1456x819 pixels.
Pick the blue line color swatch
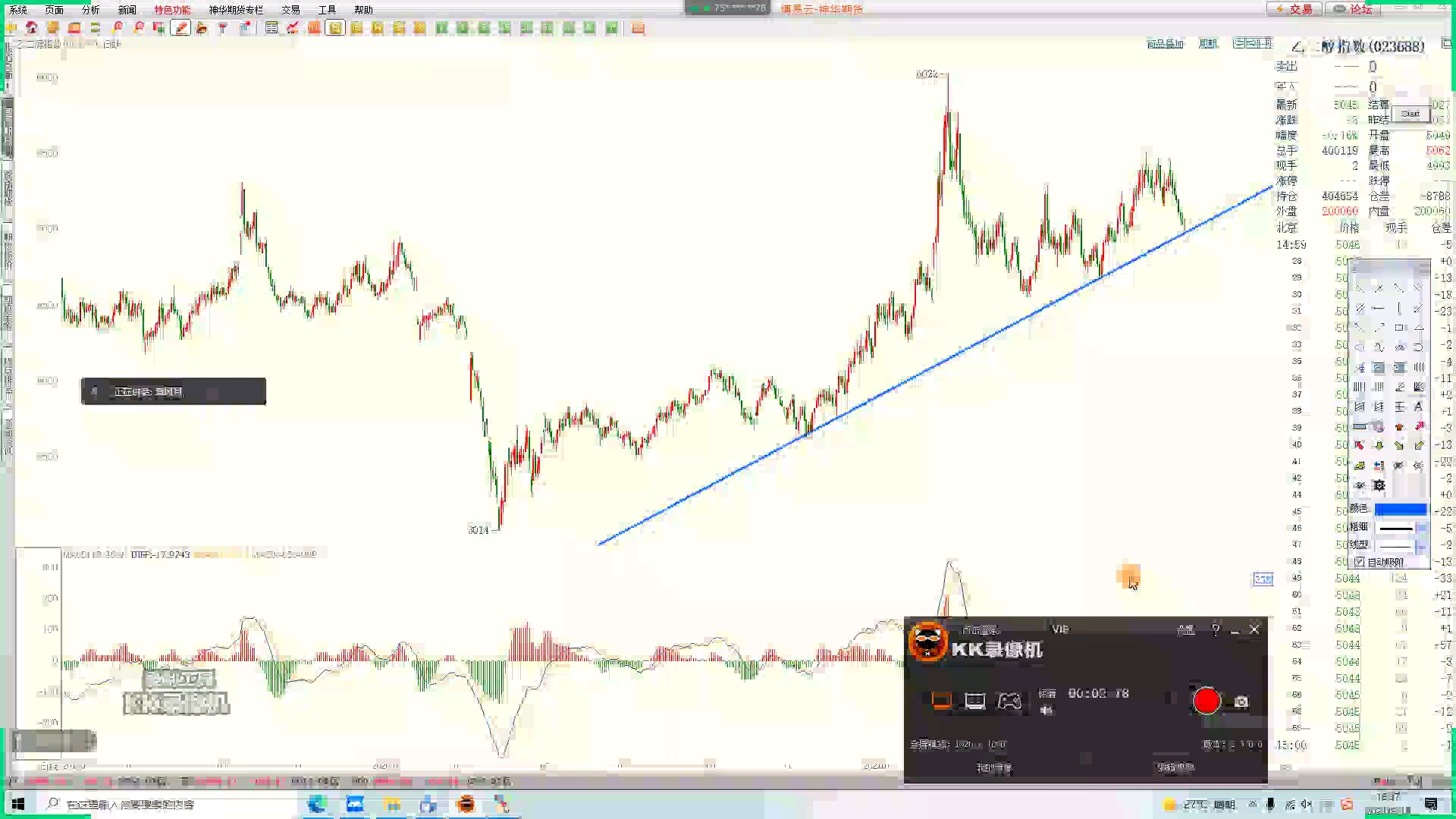click(x=1401, y=509)
